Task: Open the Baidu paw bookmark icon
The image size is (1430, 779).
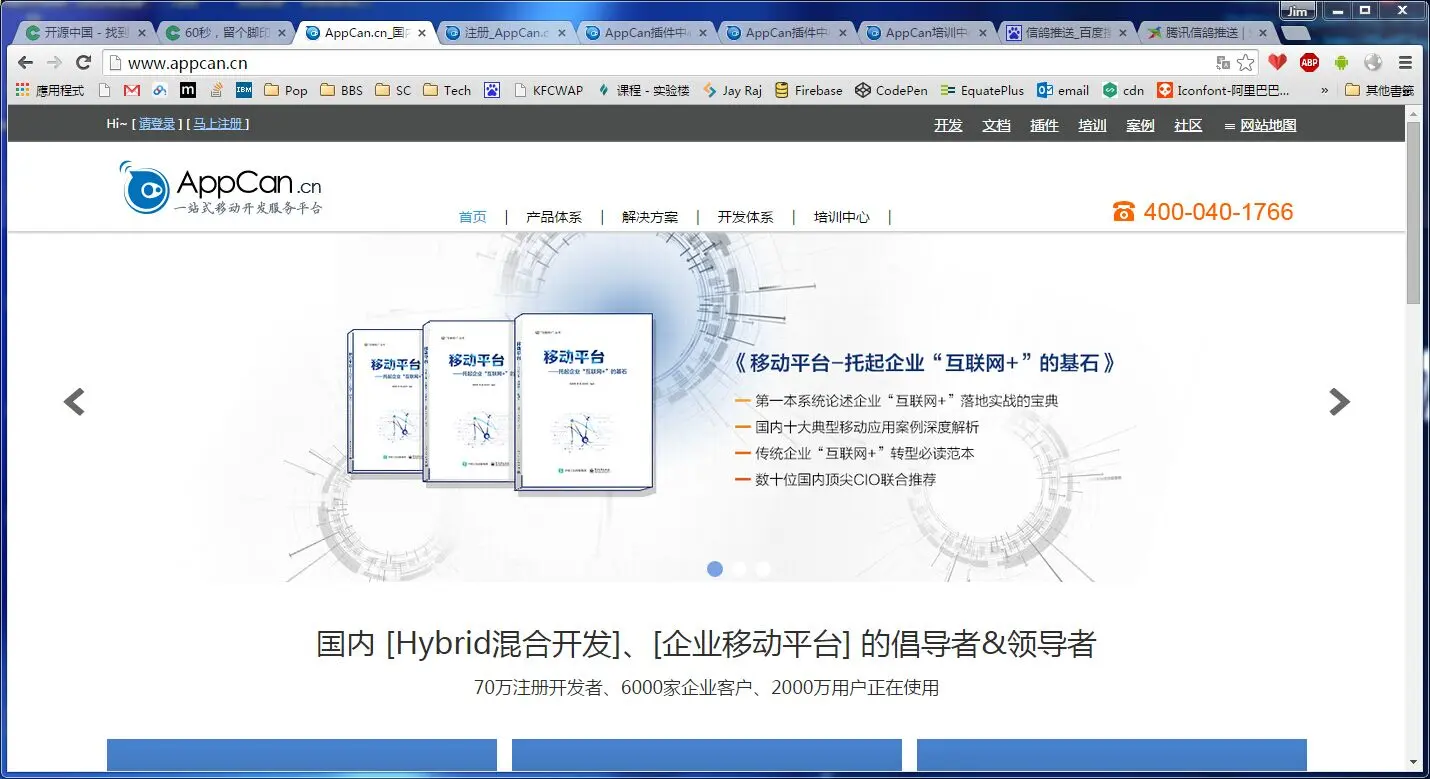Action: (x=491, y=90)
